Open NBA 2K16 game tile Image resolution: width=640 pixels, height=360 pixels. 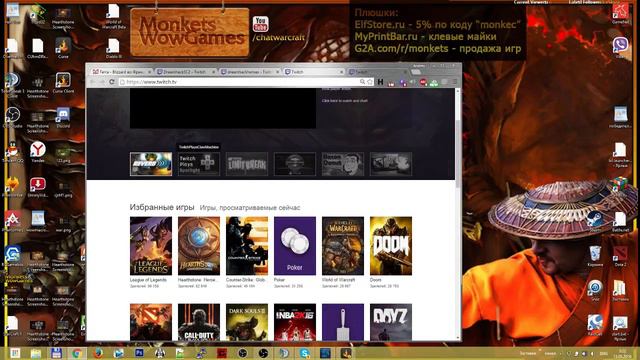pyautogui.click(x=295, y=322)
